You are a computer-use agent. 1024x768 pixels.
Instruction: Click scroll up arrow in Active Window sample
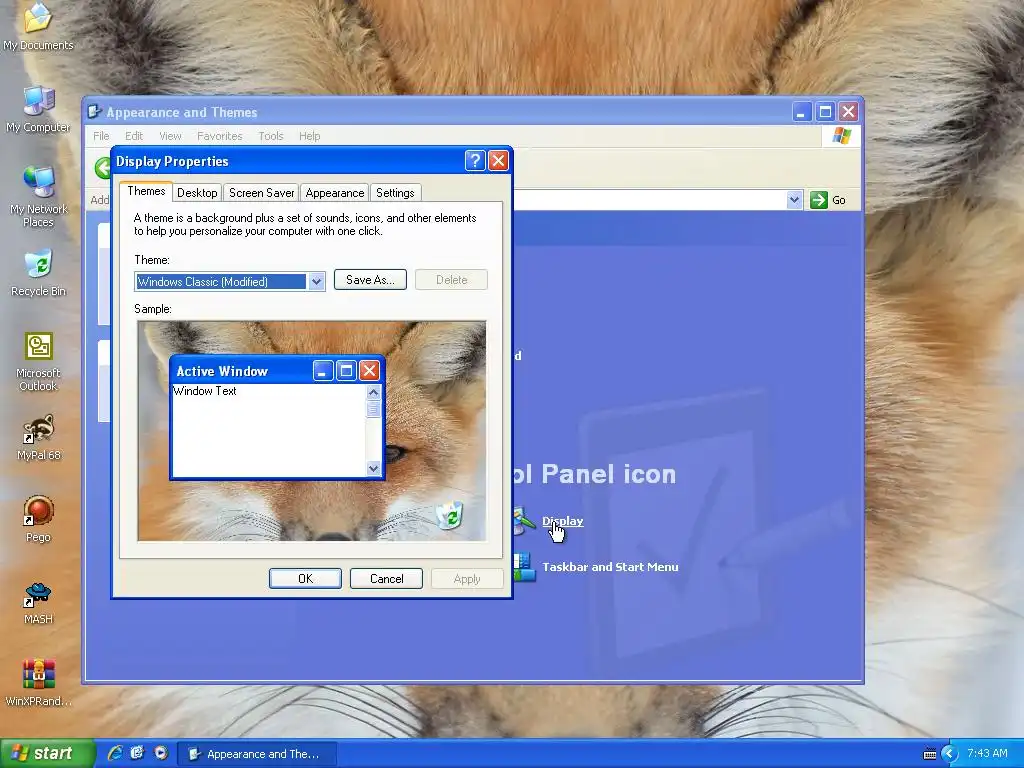coord(374,392)
